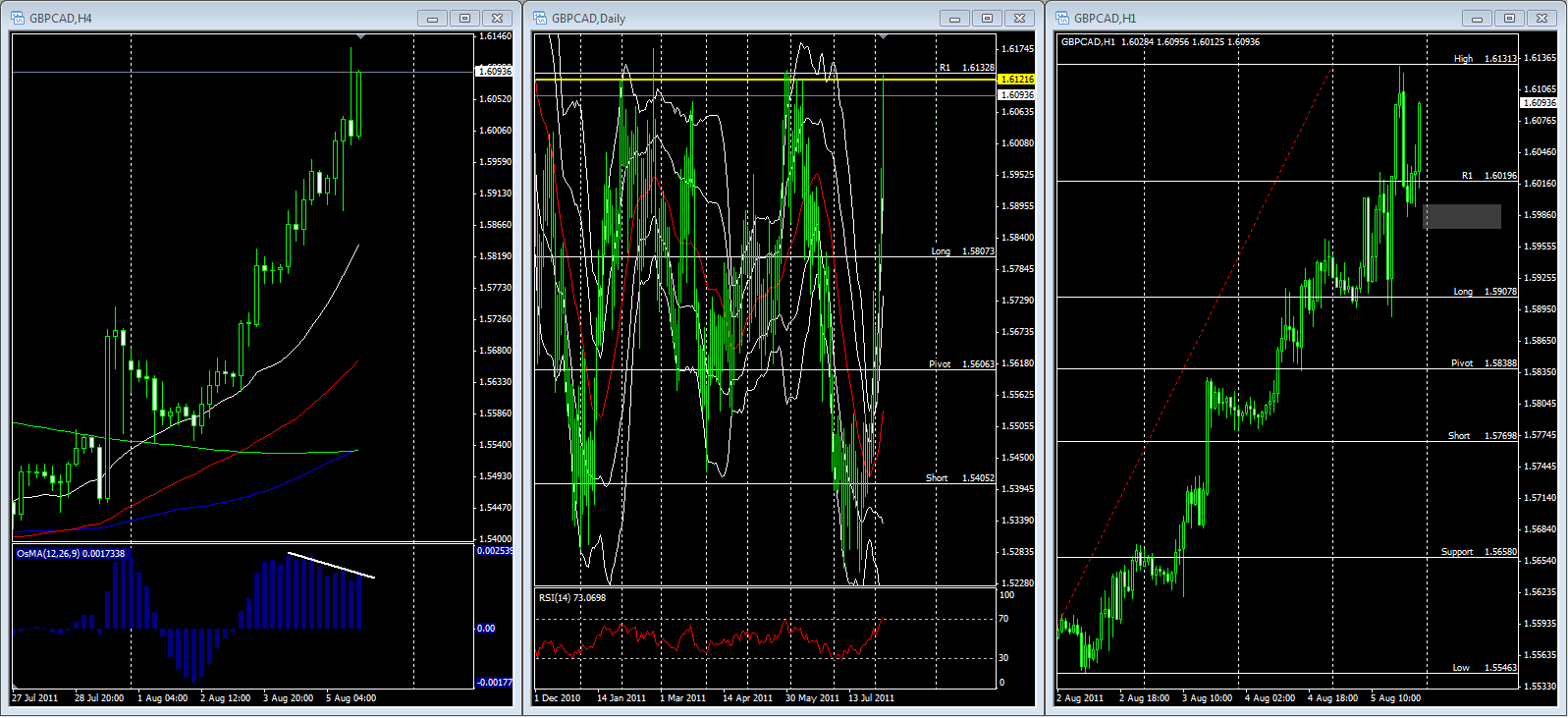
Task: Minimize the GBPCAD,H1 chart window
Action: [1477, 18]
